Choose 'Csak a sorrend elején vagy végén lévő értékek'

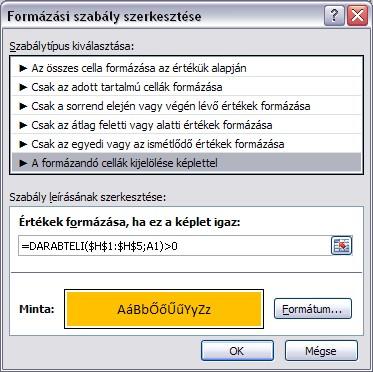(186, 106)
